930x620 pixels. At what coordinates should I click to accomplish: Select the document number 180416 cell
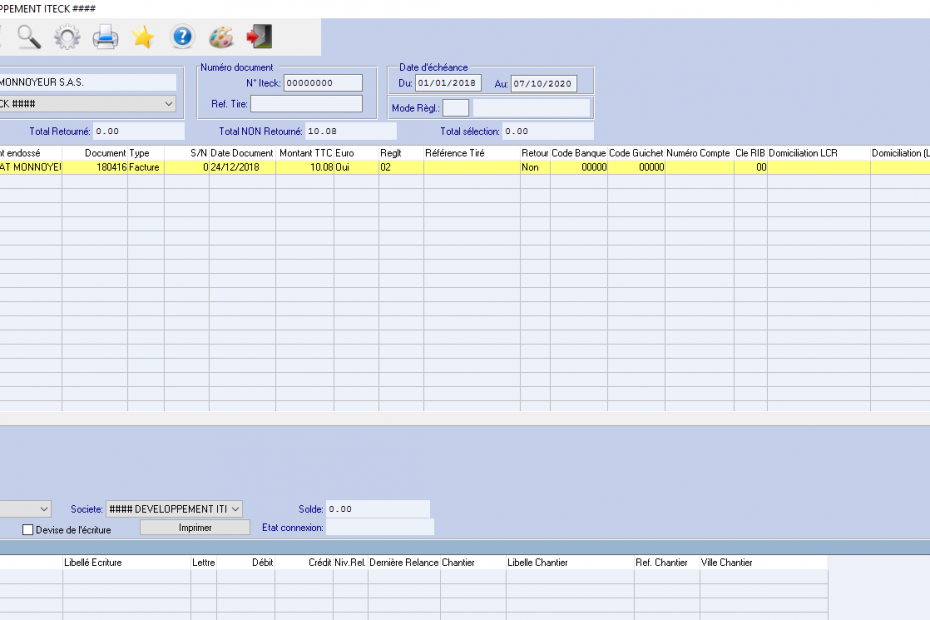[95, 167]
